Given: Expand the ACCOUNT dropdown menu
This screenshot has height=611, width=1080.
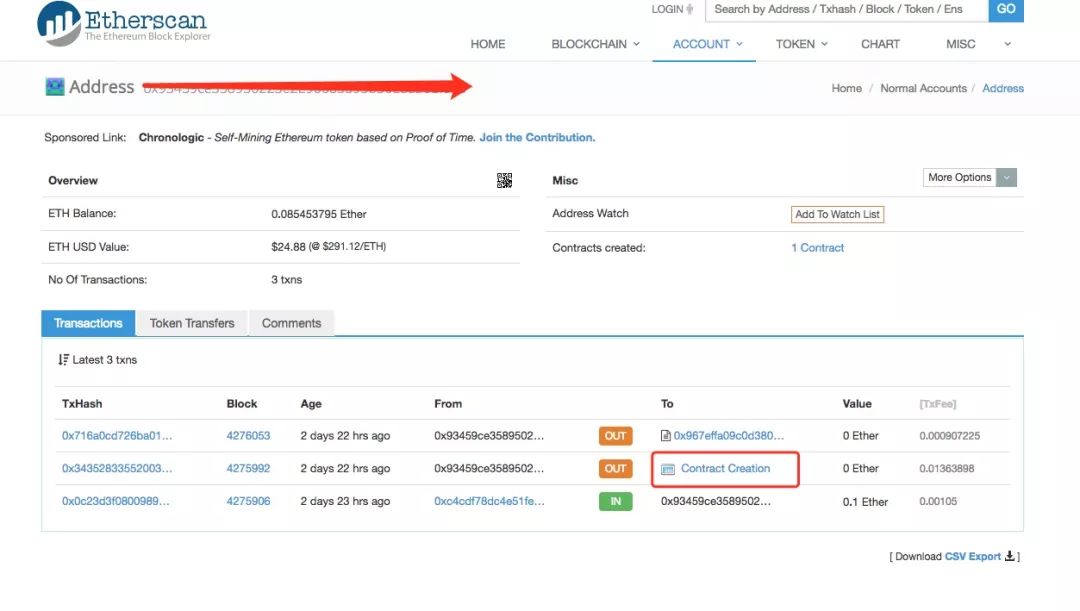Looking at the screenshot, I should [x=707, y=44].
